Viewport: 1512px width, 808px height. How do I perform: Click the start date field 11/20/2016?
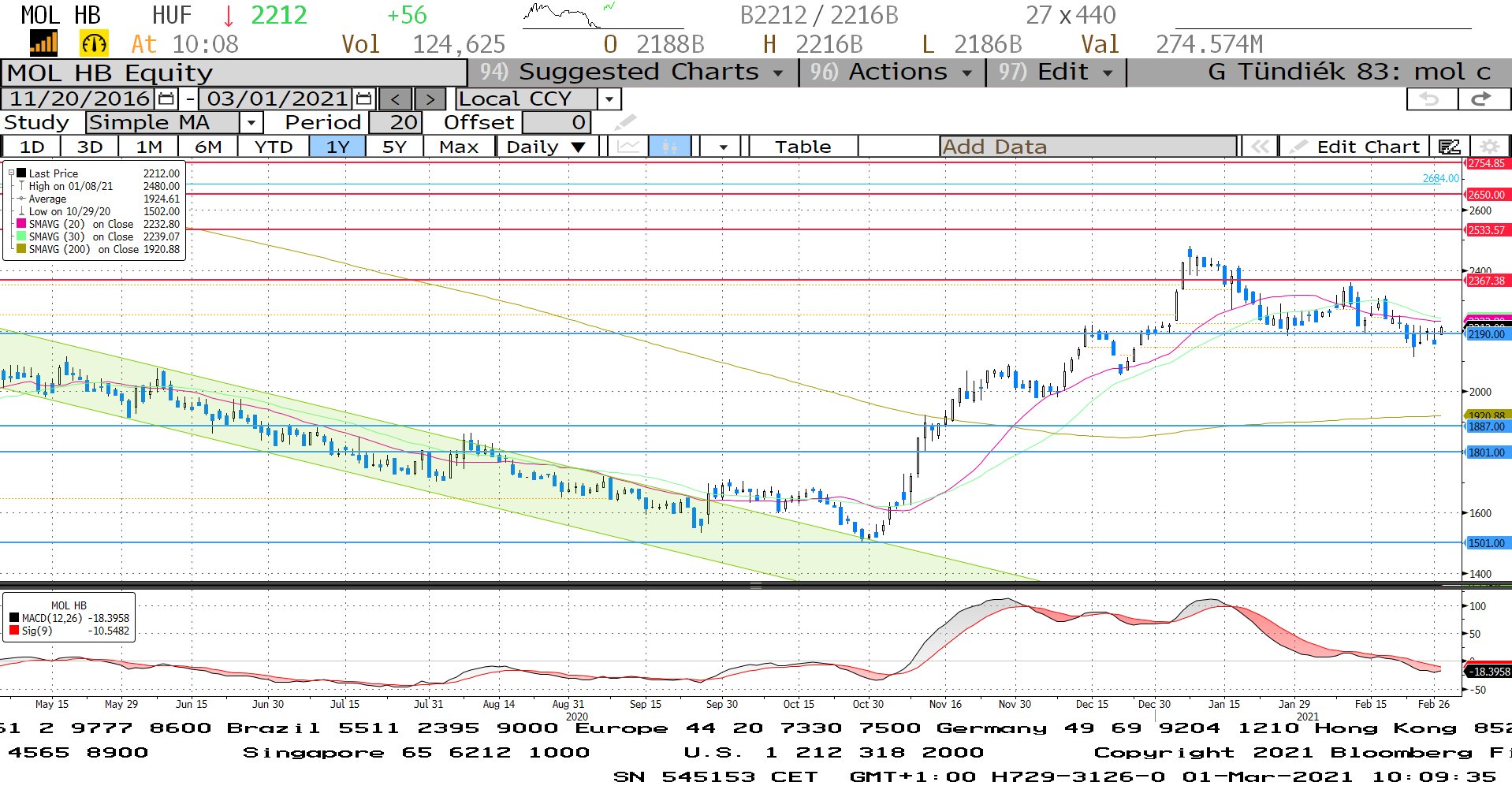[x=79, y=99]
